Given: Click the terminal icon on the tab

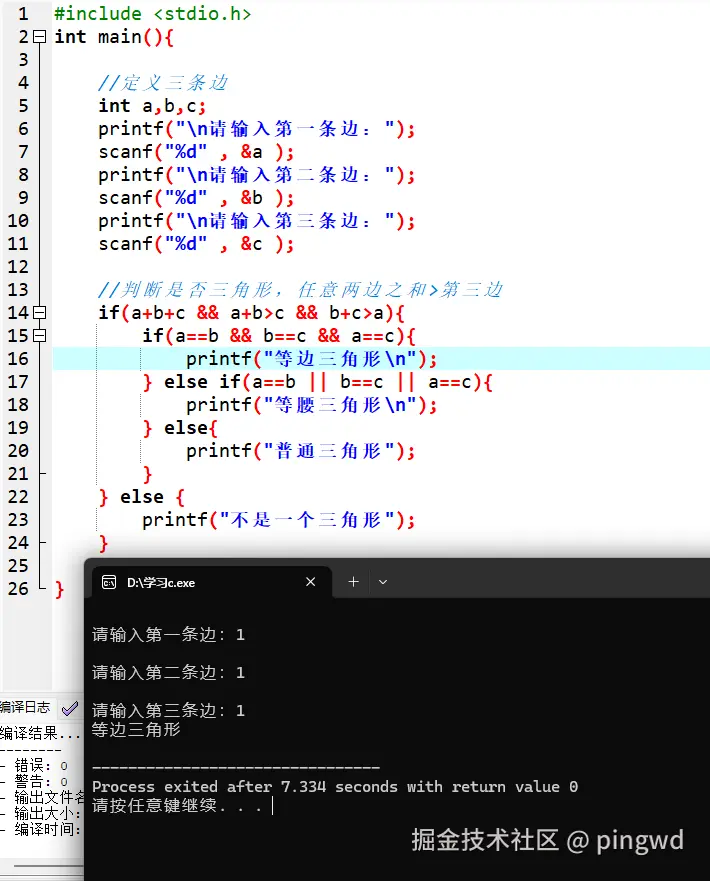Looking at the screenshot, I should 109,583.
